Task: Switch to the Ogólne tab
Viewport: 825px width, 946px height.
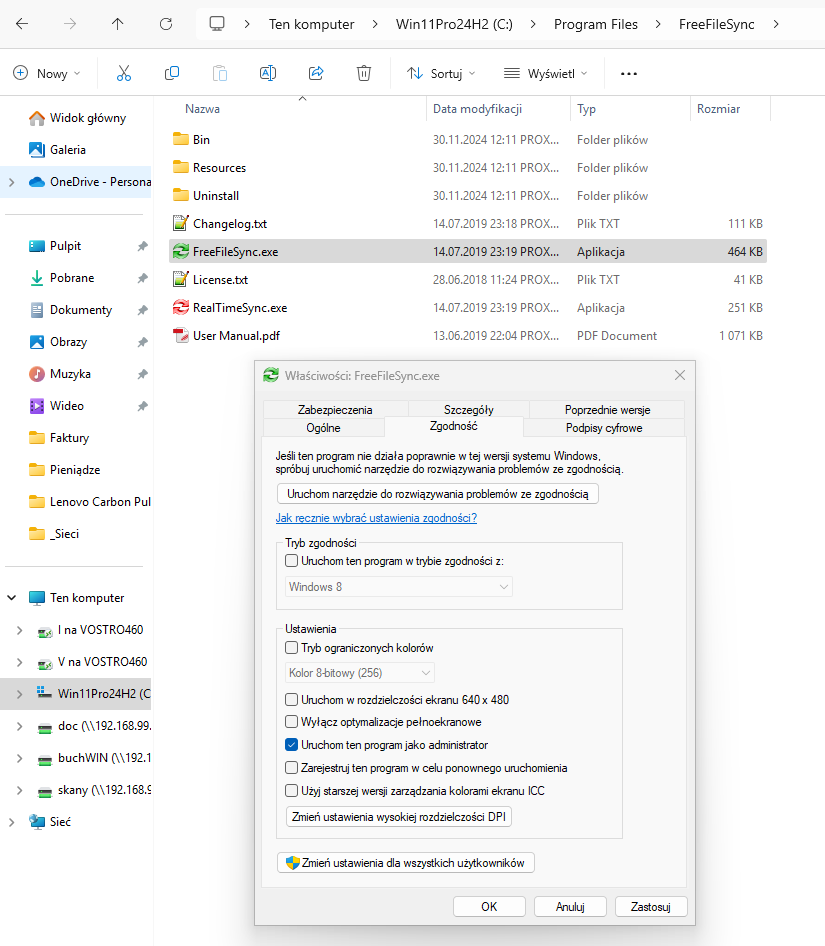Action: 323,428
